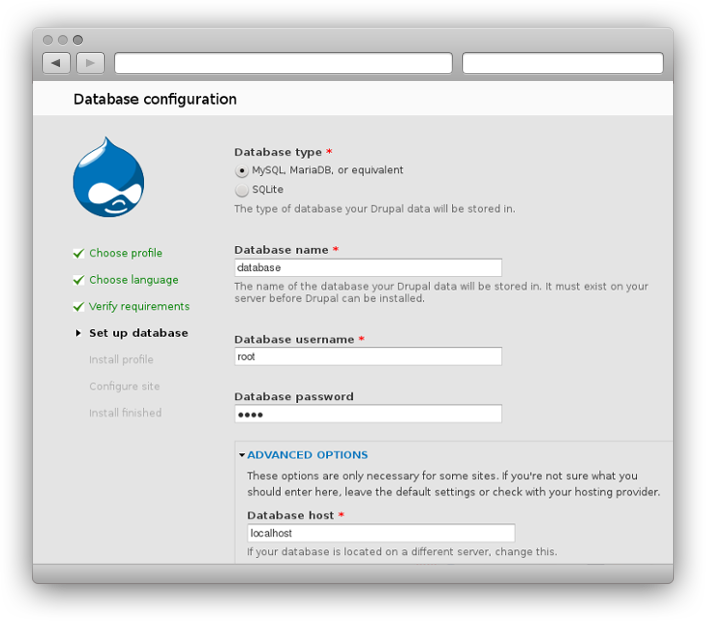The width and height of the screenshot is (706, 621).
Task: Click the 'type of database' help text
Action: [375, 209]
